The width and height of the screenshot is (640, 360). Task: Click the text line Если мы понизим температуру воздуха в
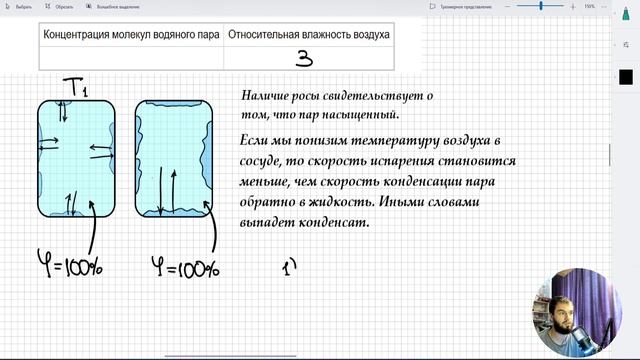370,140
